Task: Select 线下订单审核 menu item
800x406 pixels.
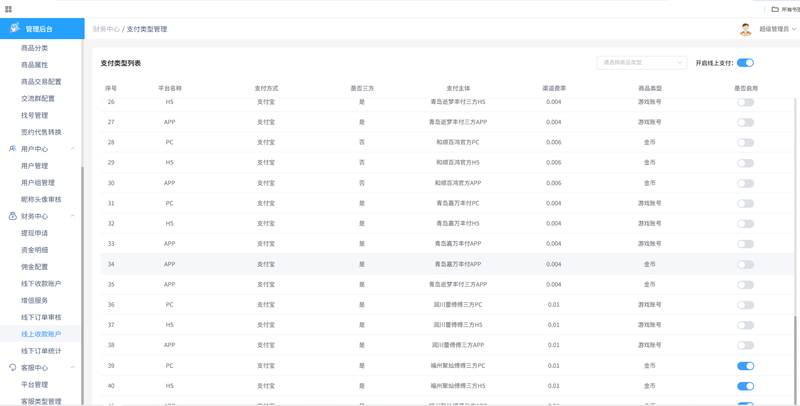Action: point(41,317)
